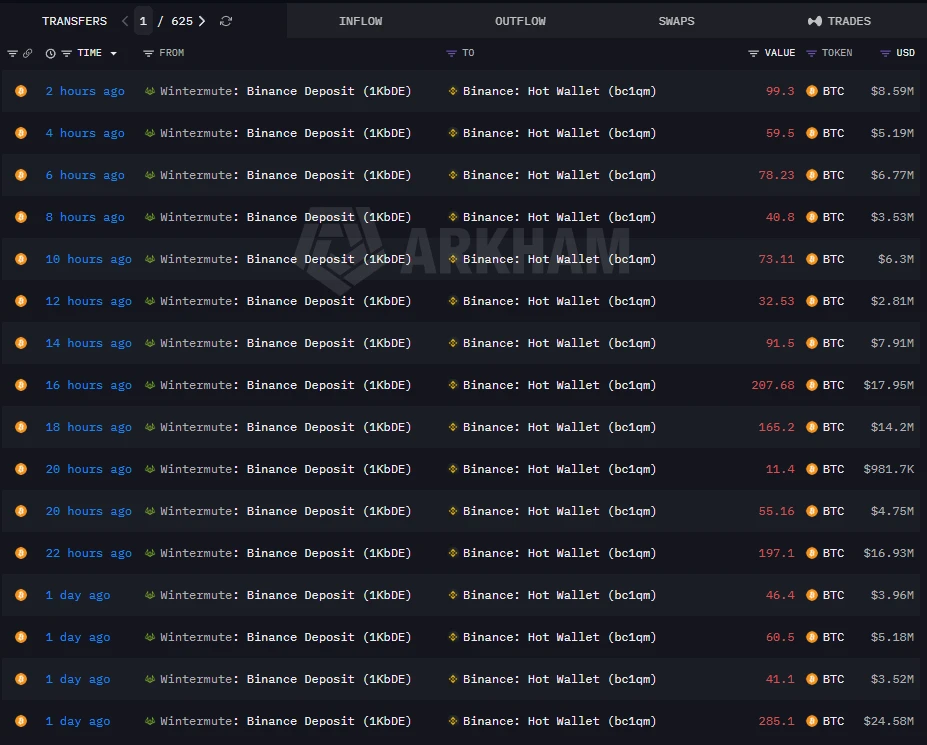Expand the TIME sort dropdown arrow
Screen dimensions: 927x745
click(114, 53)
